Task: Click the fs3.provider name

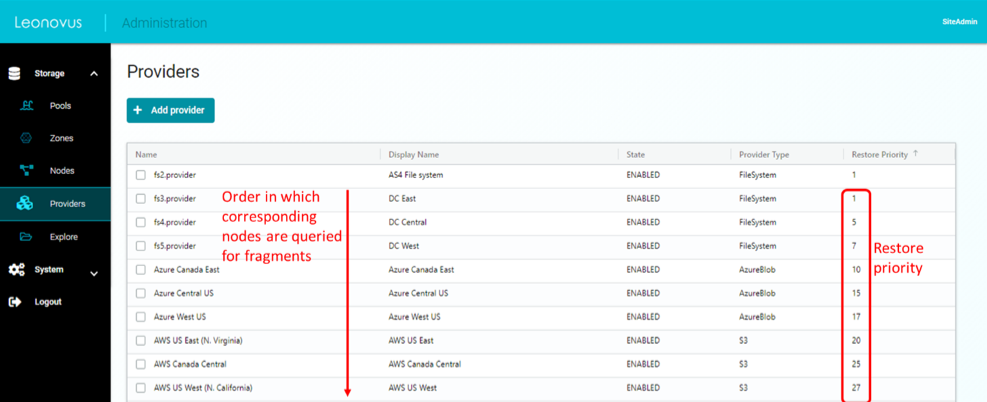Action: 175,199
